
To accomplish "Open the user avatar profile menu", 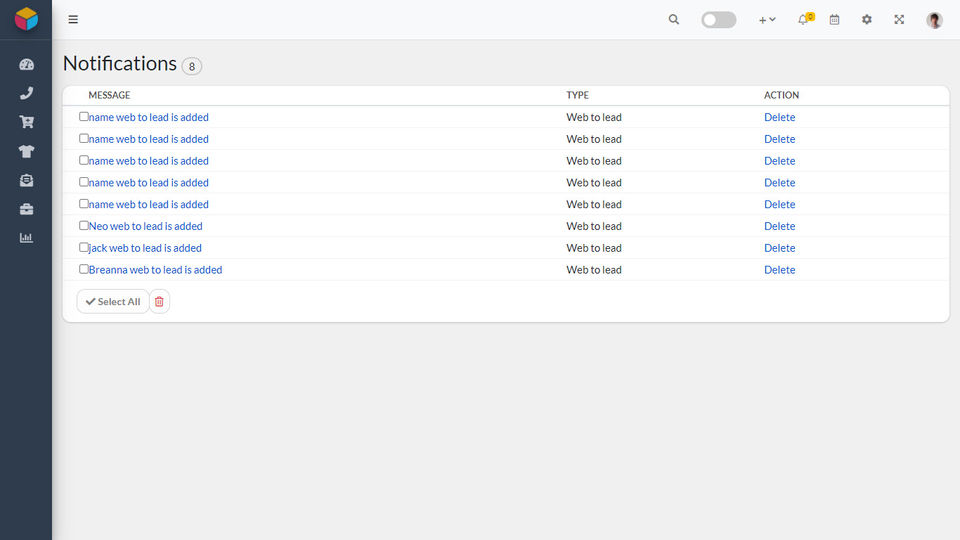I will pyautogui.click(x=934, y=20).
